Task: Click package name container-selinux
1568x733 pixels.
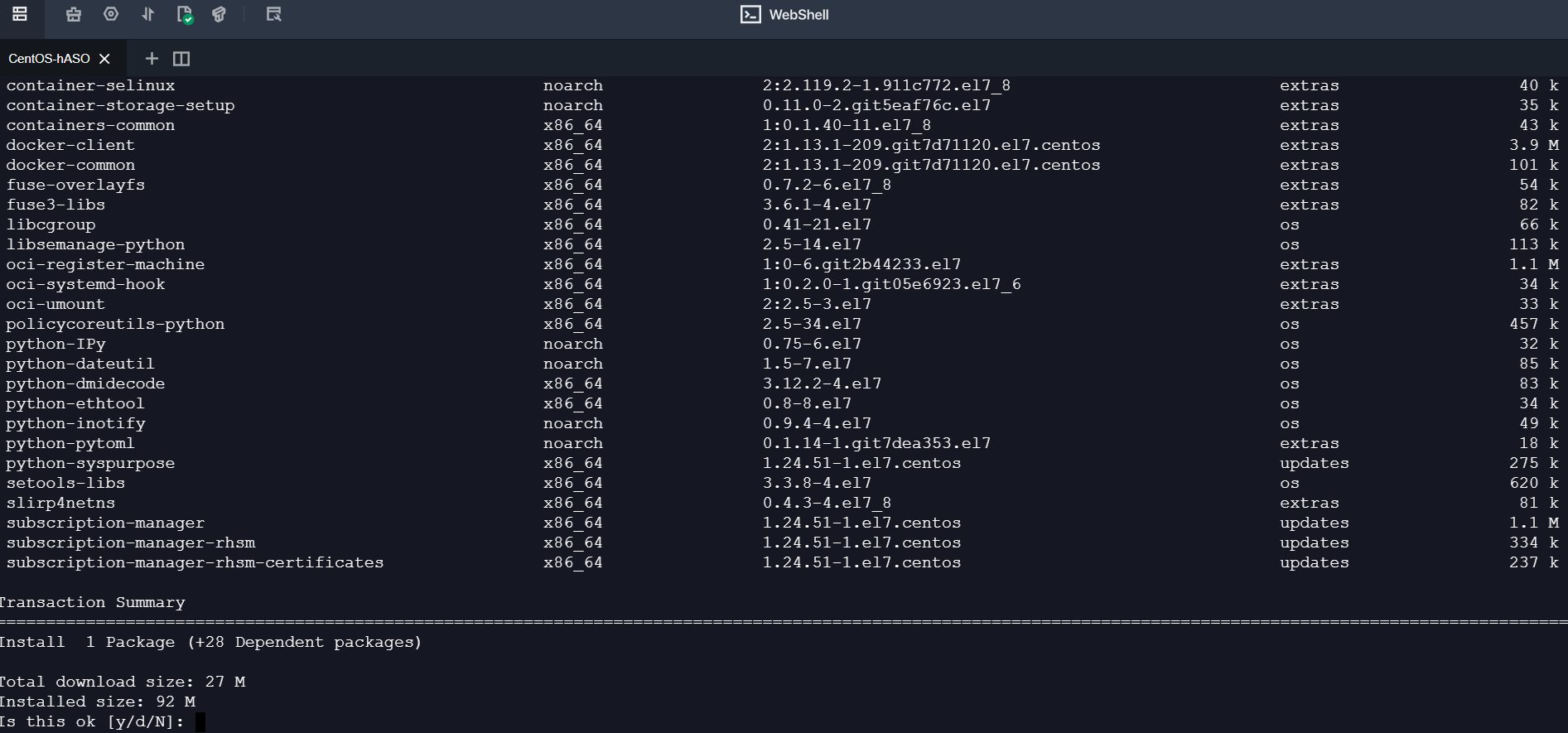Action: pos(90,85)
